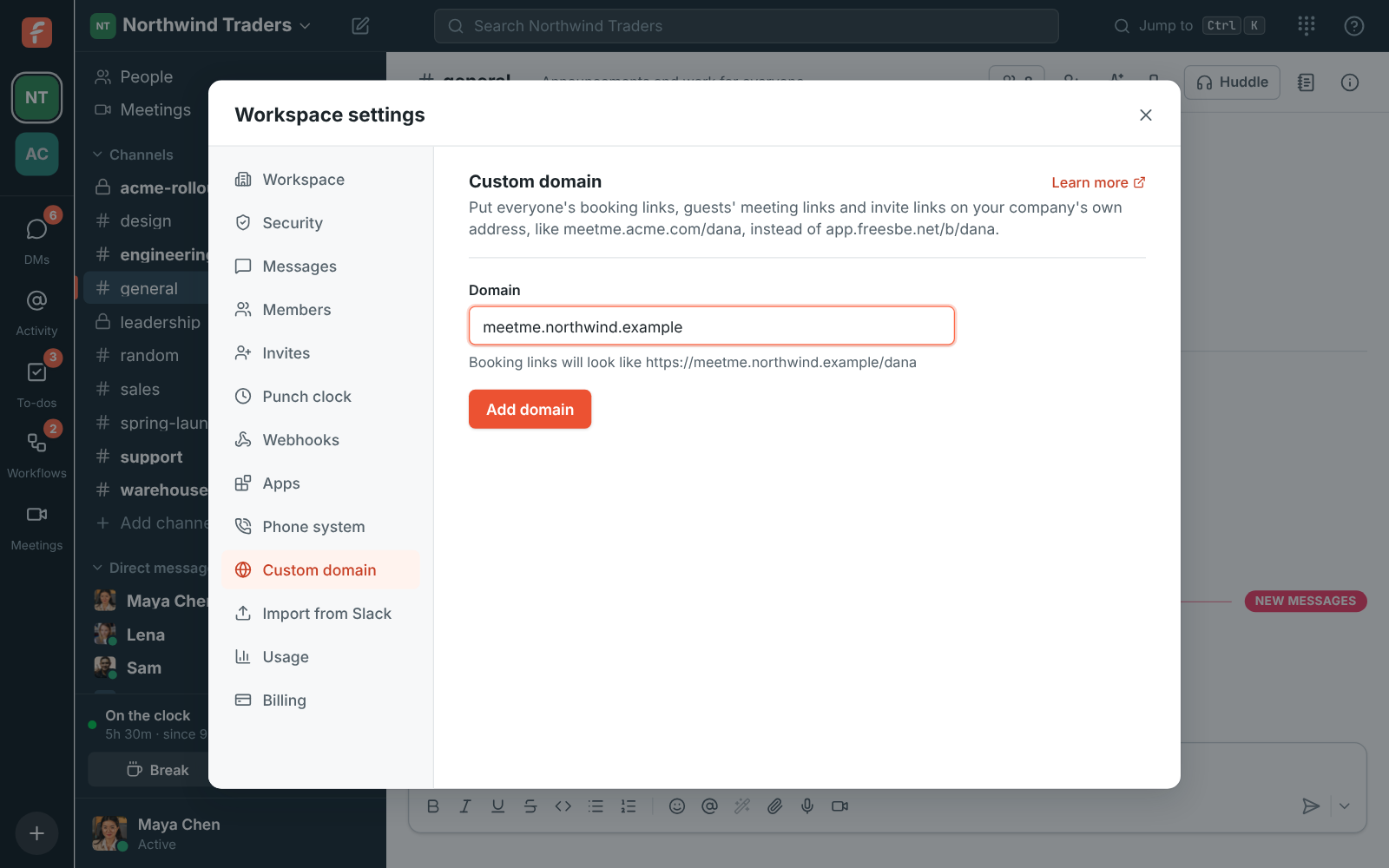
Task: Record audio with microphone icon
Action: coord(807,806)
